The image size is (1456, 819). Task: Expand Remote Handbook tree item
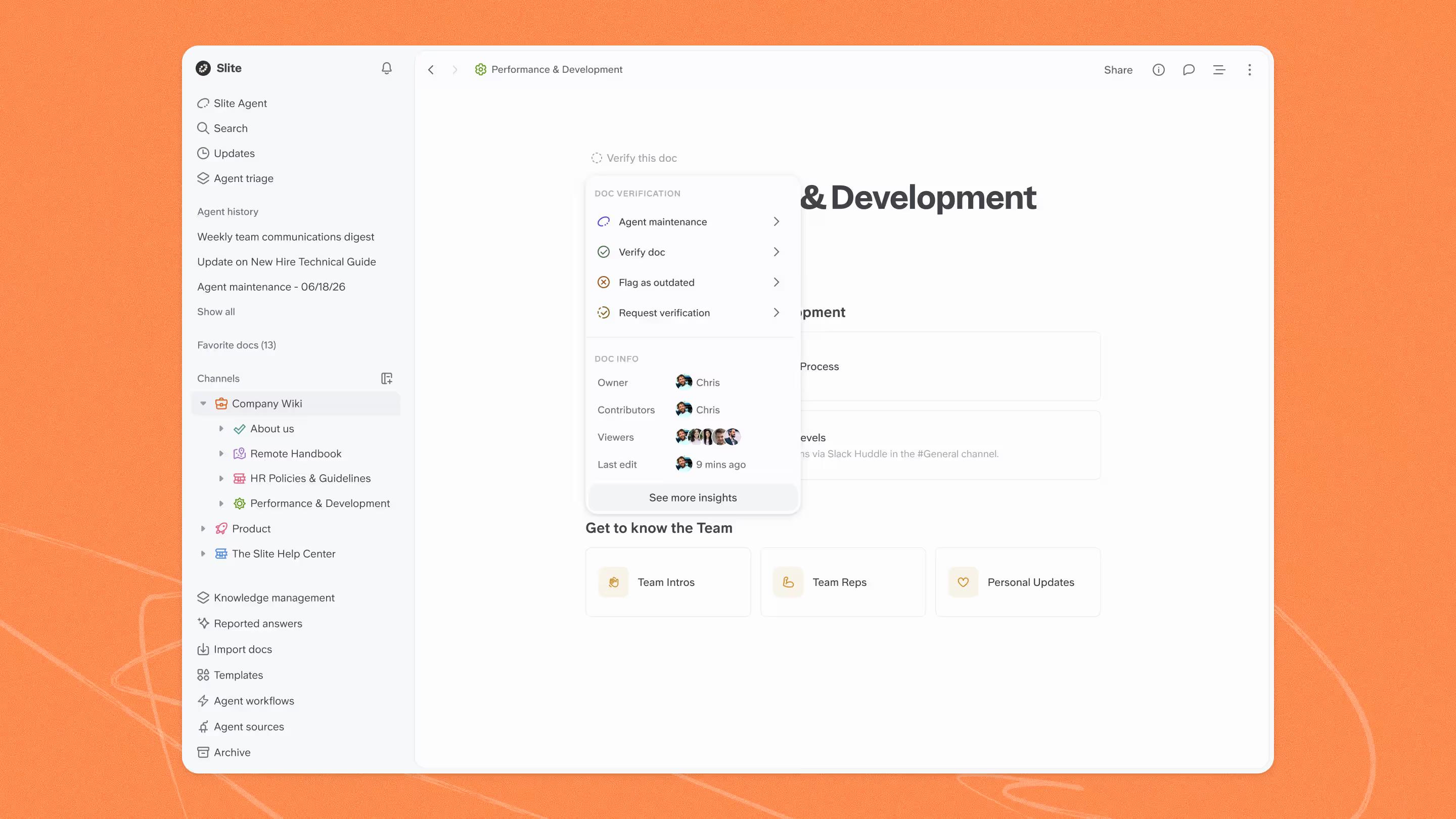tap(221, 454)
